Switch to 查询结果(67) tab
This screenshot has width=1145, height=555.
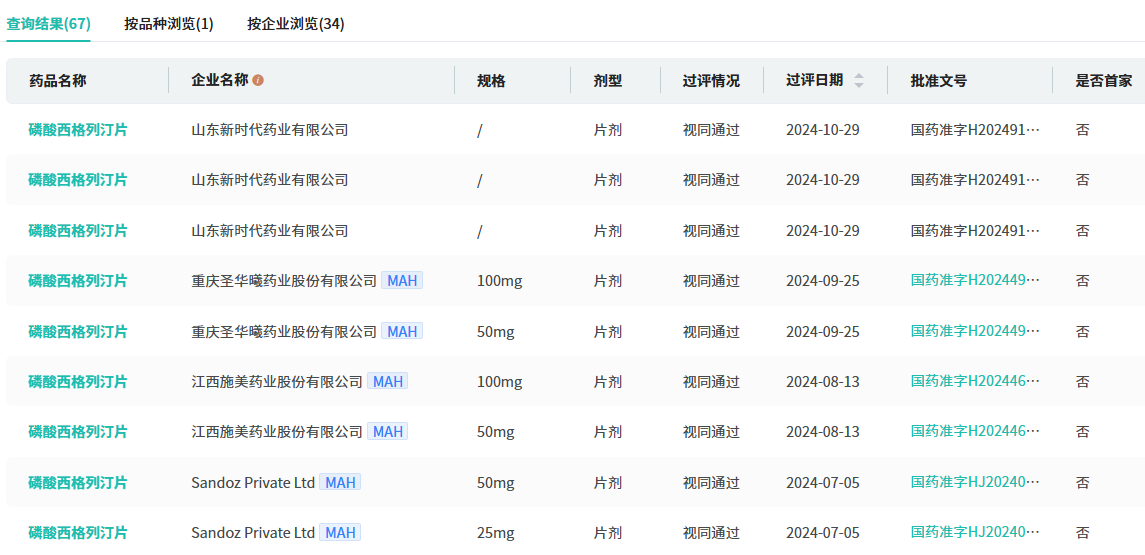(48, 24)
